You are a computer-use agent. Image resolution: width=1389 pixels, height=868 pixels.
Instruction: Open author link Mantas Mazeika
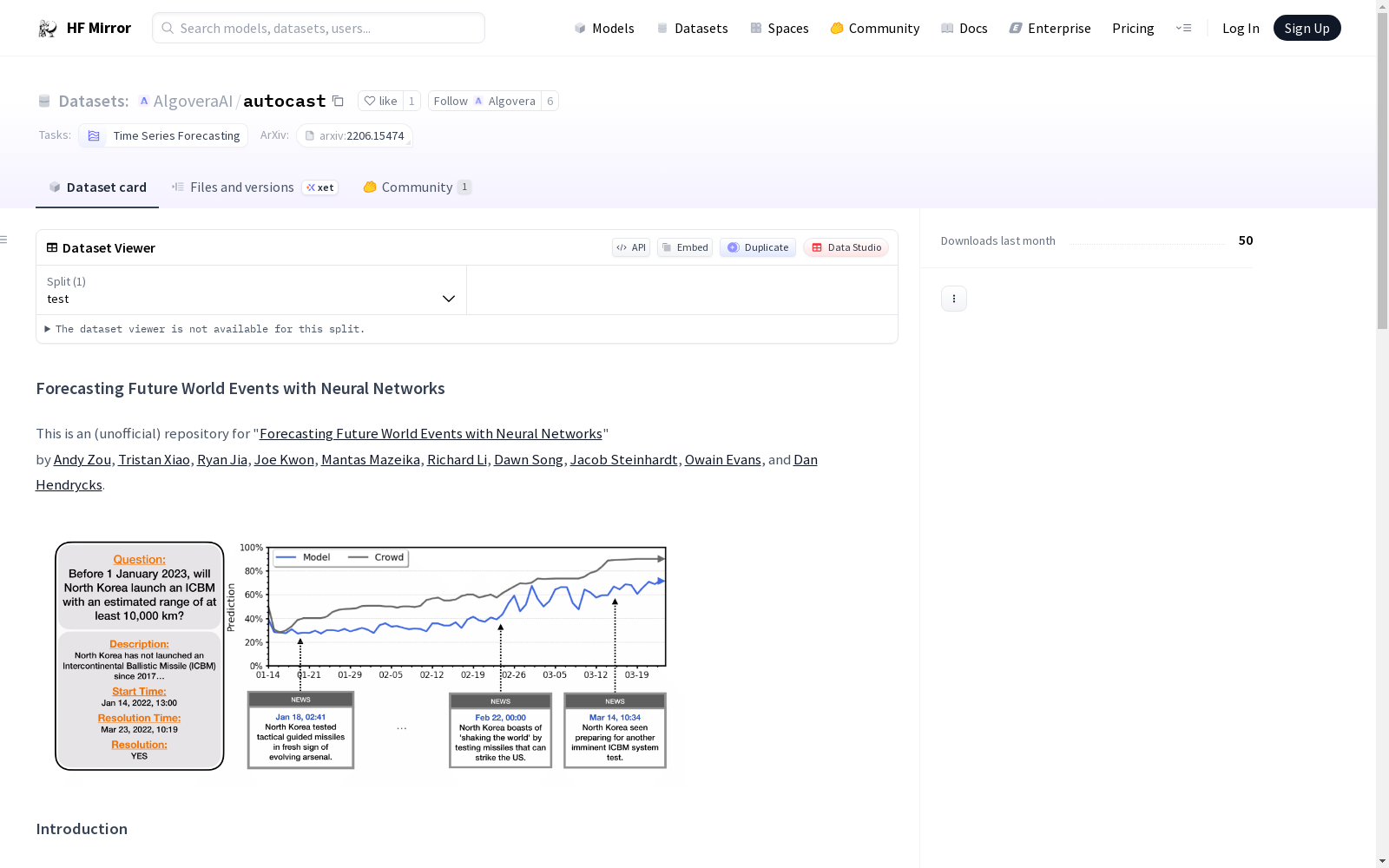[371, 460]
